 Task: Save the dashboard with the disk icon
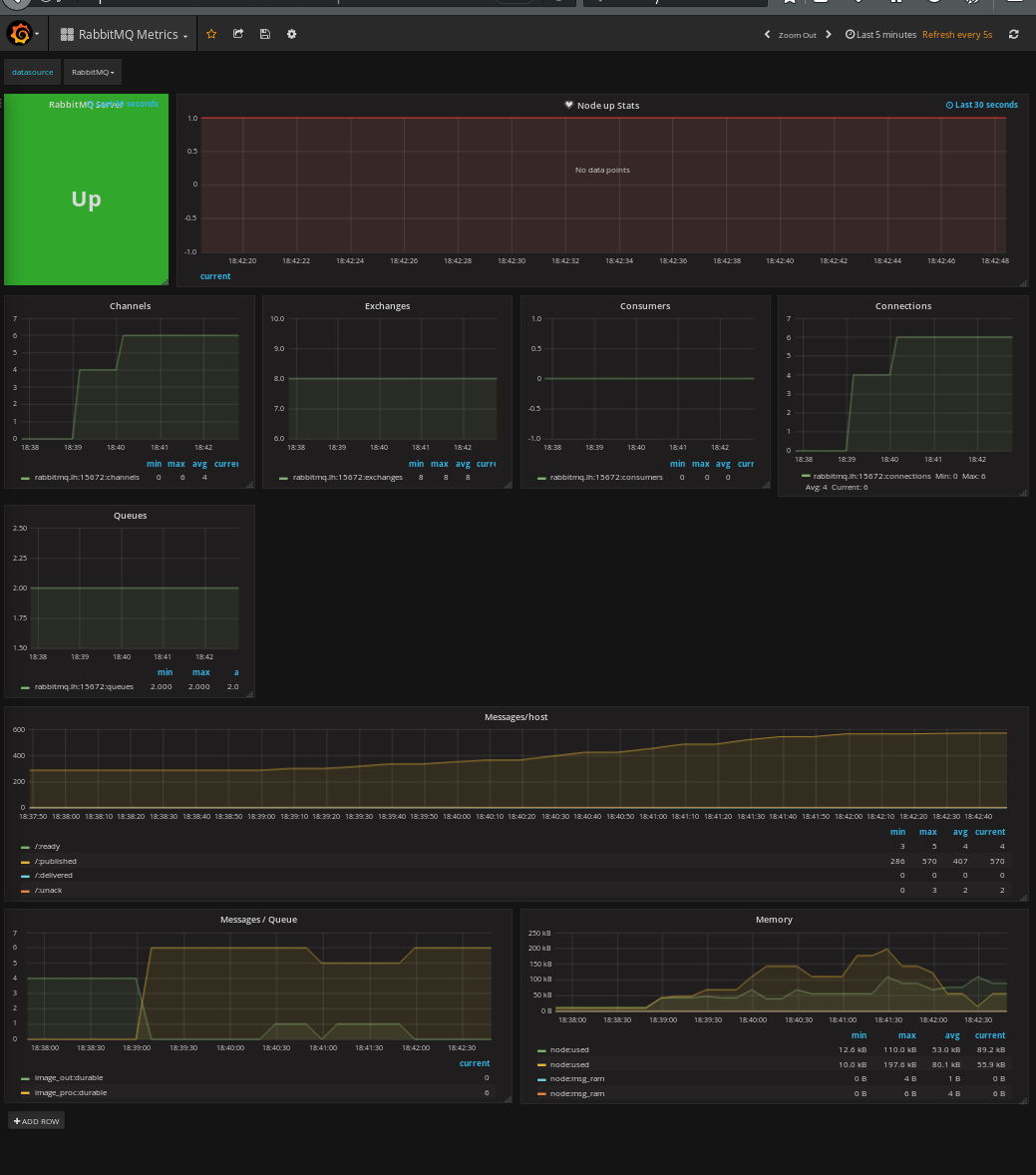pyautogui.click(x=264, y=34)
